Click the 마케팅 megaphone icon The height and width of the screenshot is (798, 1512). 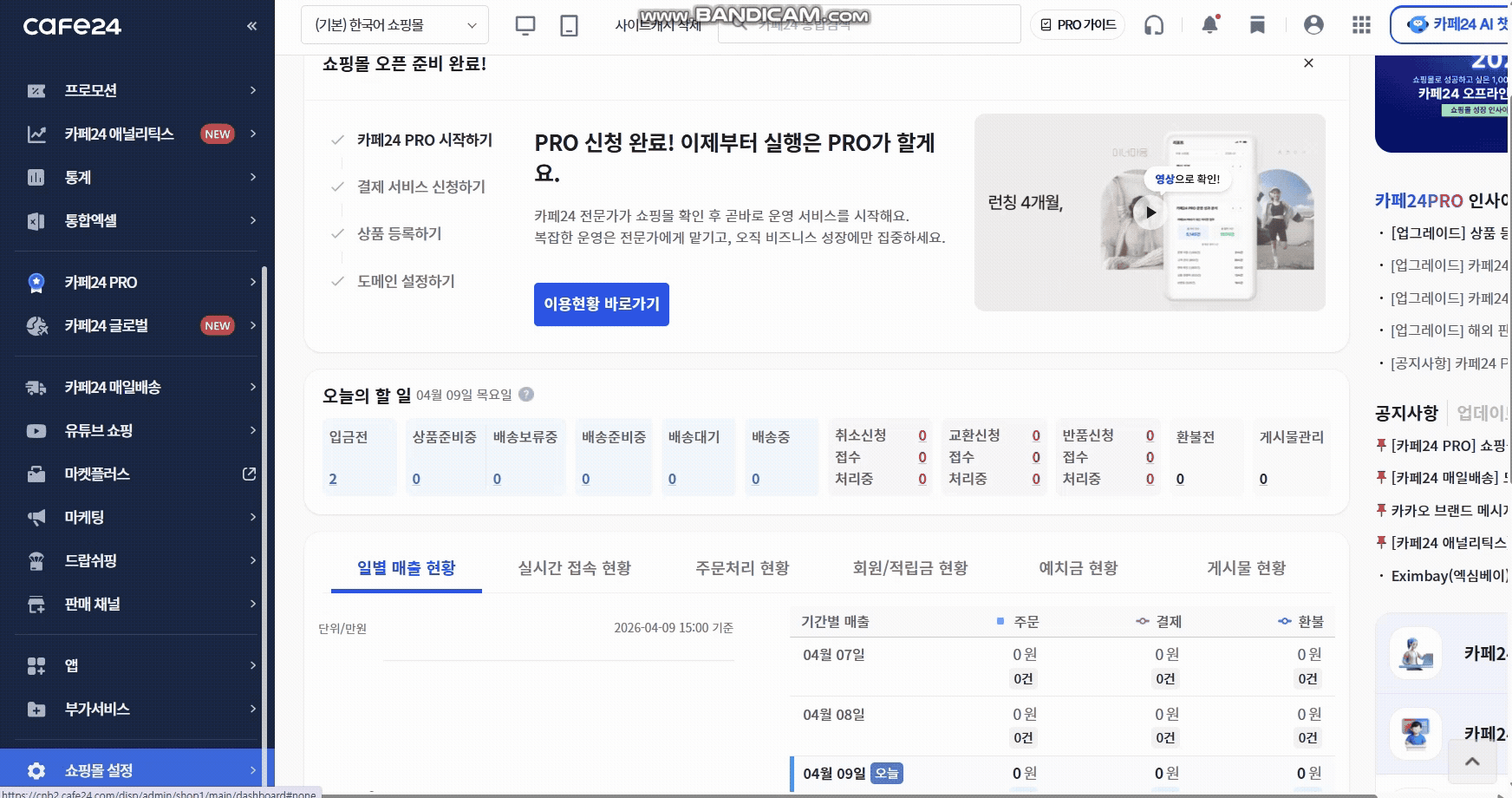[x=36, y=517]
